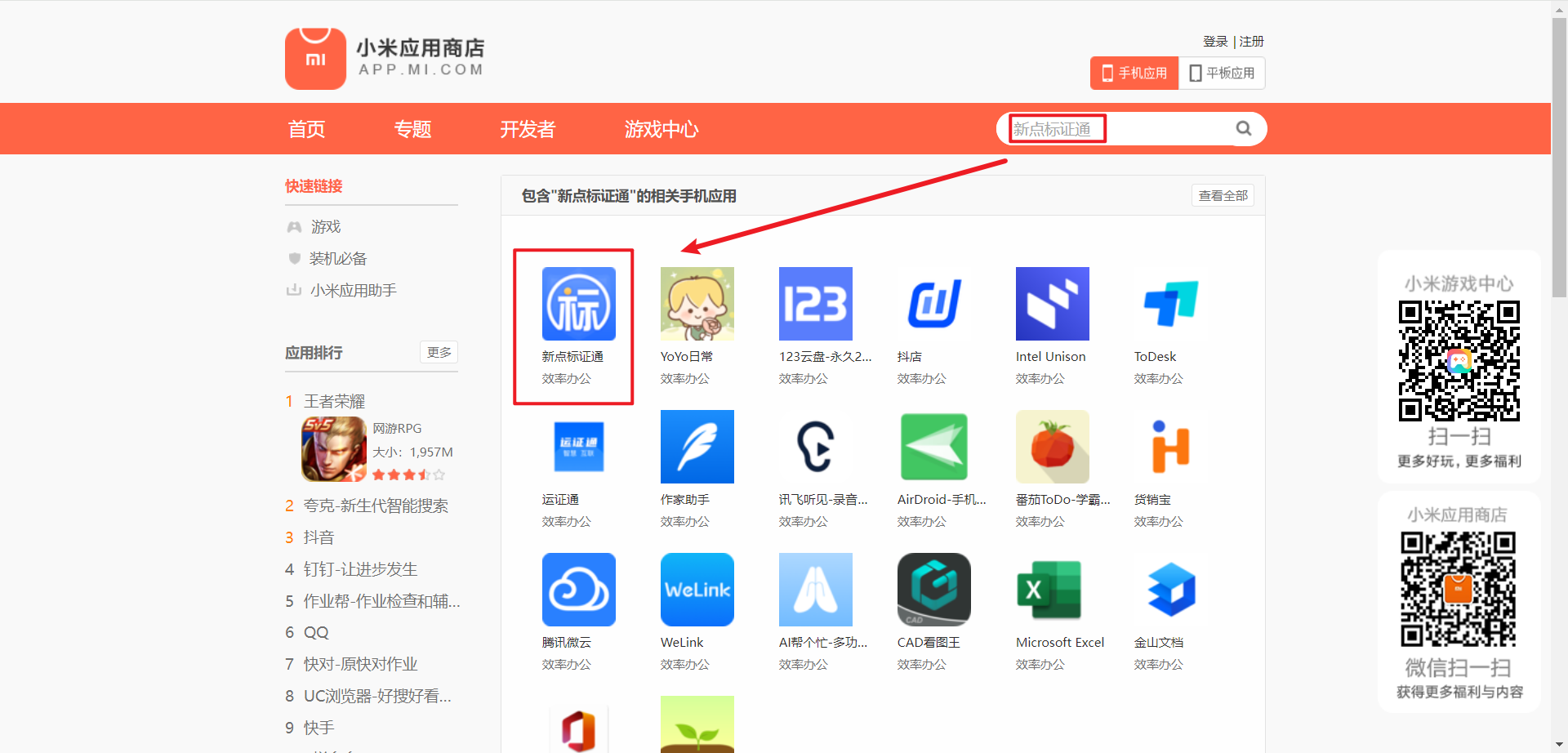Open the 讯飞听见 app icon
1568x753 pixels.
pos(815,447)
